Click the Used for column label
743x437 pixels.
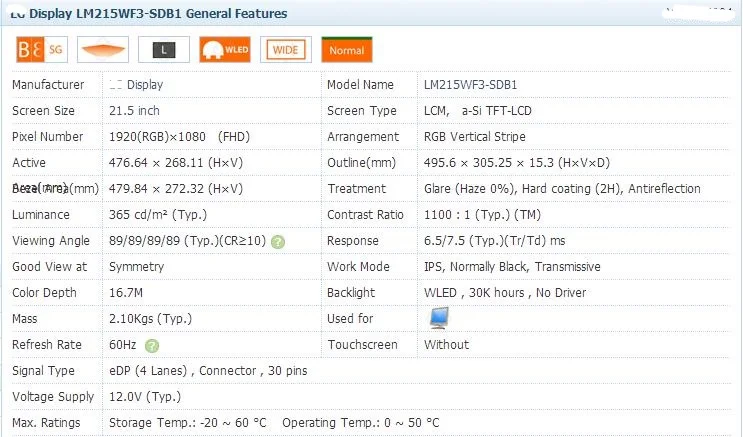pyautogui.click(x=350, y=319)
